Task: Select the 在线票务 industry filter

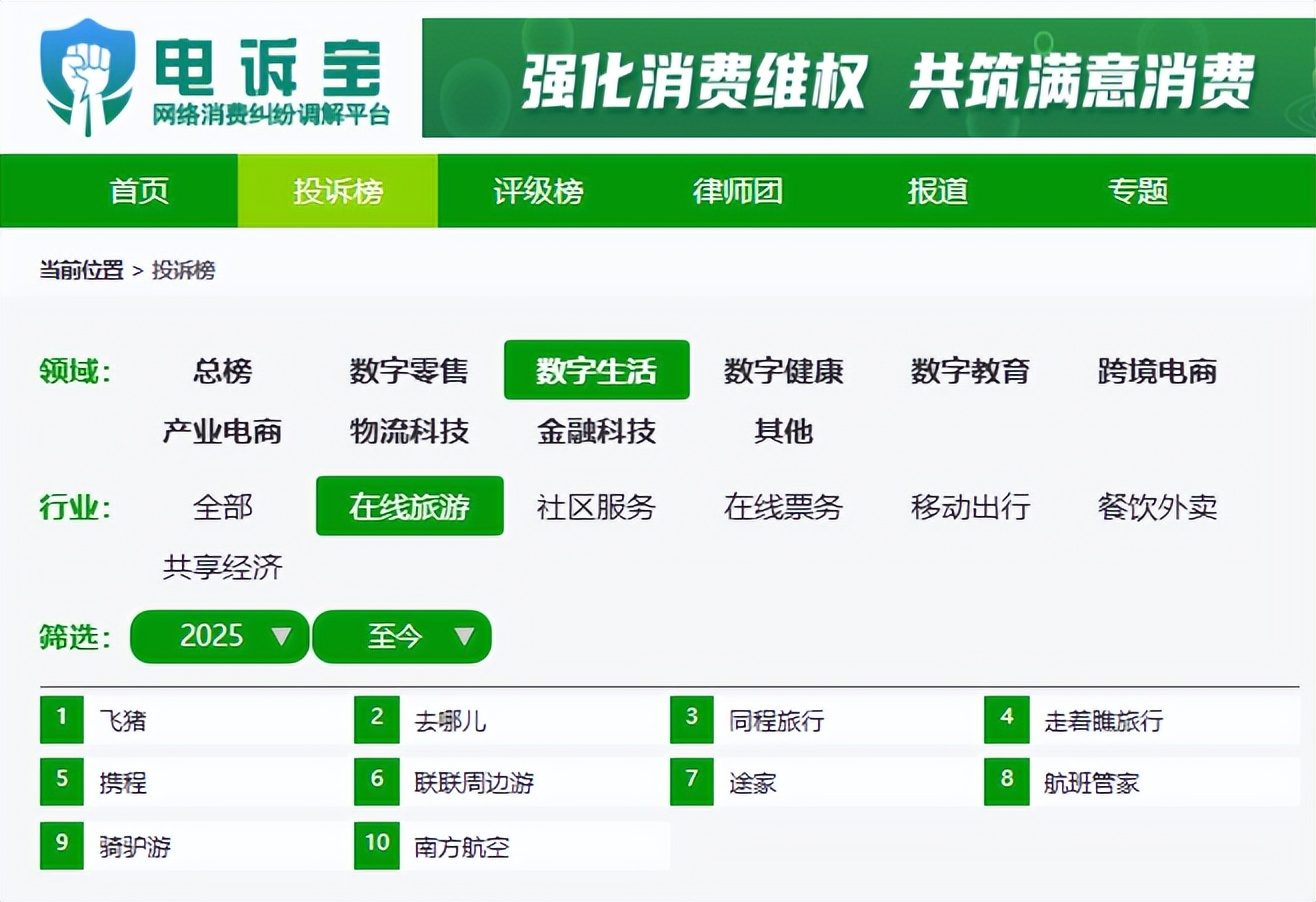Action: click(x=784, y=507)
